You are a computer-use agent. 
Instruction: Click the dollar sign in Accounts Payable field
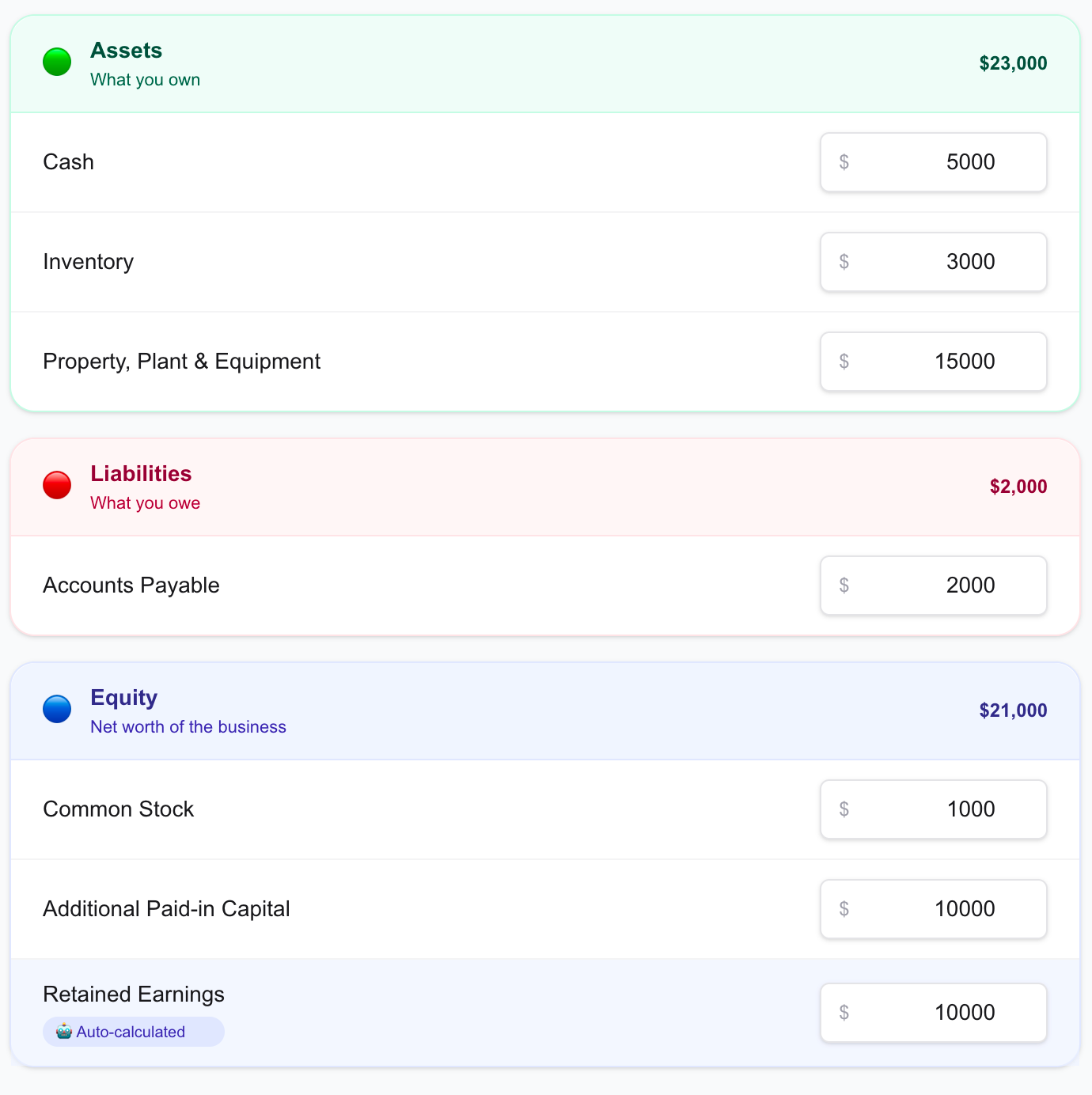(844, 585)
